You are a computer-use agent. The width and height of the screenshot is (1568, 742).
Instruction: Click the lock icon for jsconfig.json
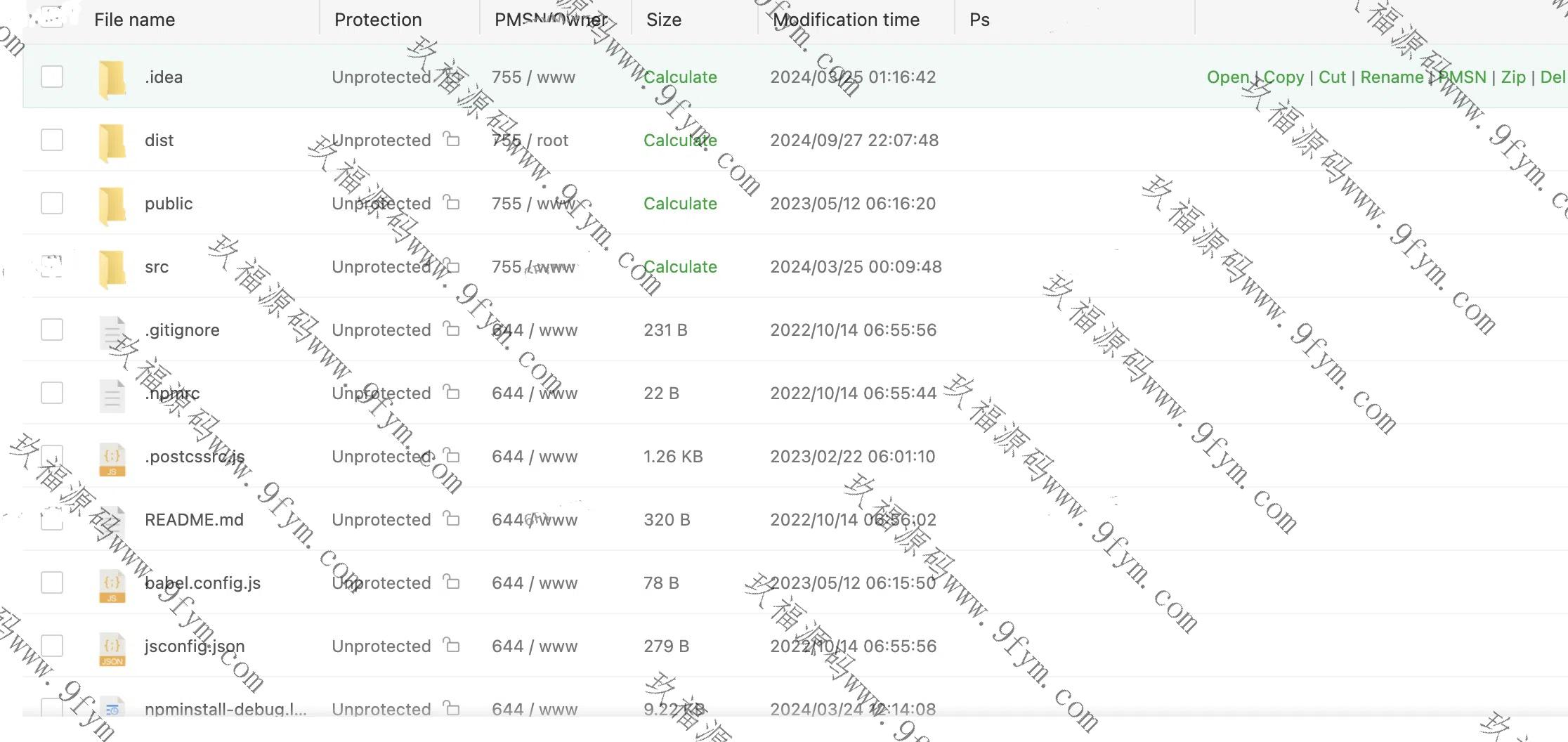tap(452, 645)
